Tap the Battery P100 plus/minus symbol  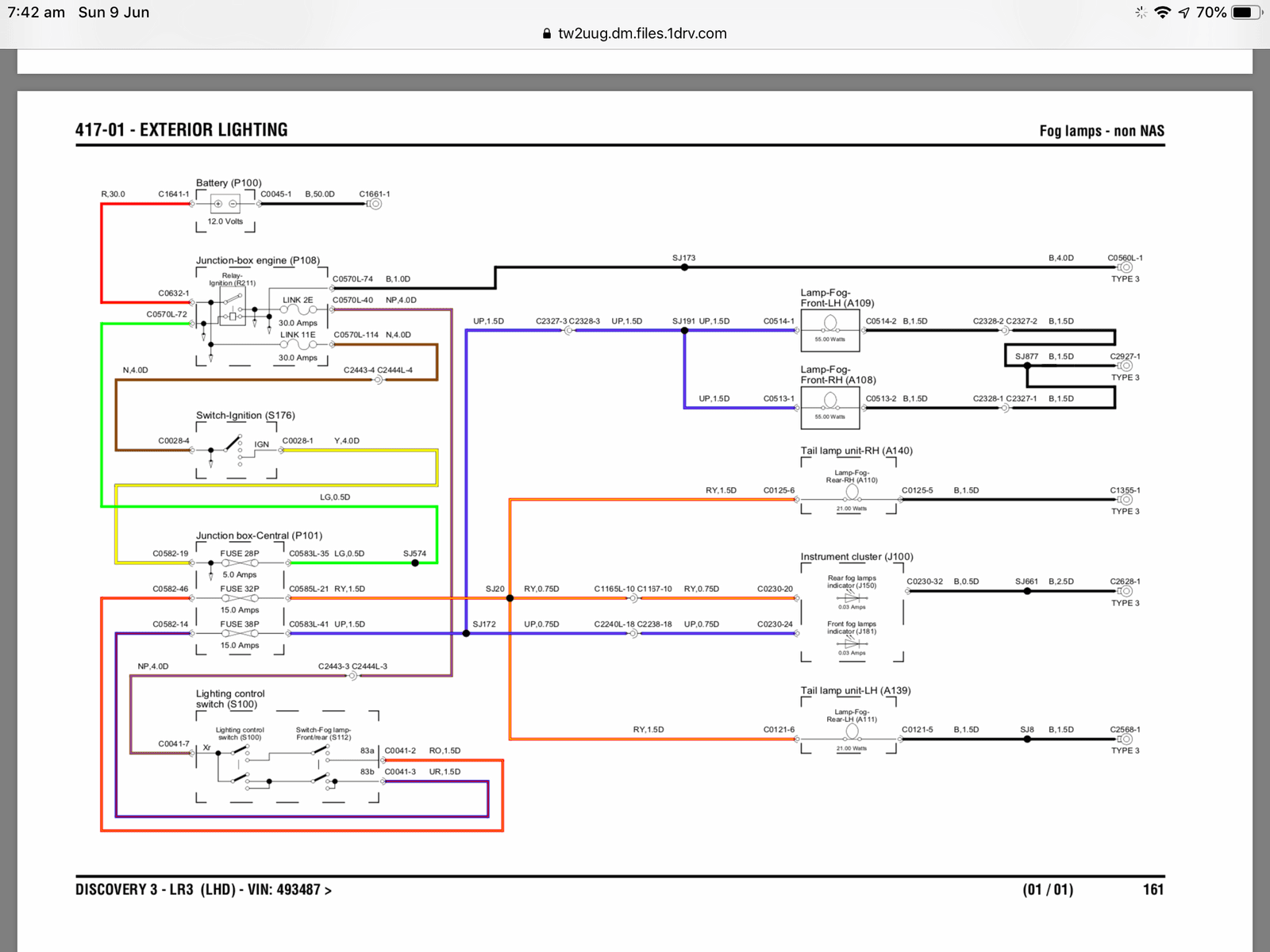225,204
